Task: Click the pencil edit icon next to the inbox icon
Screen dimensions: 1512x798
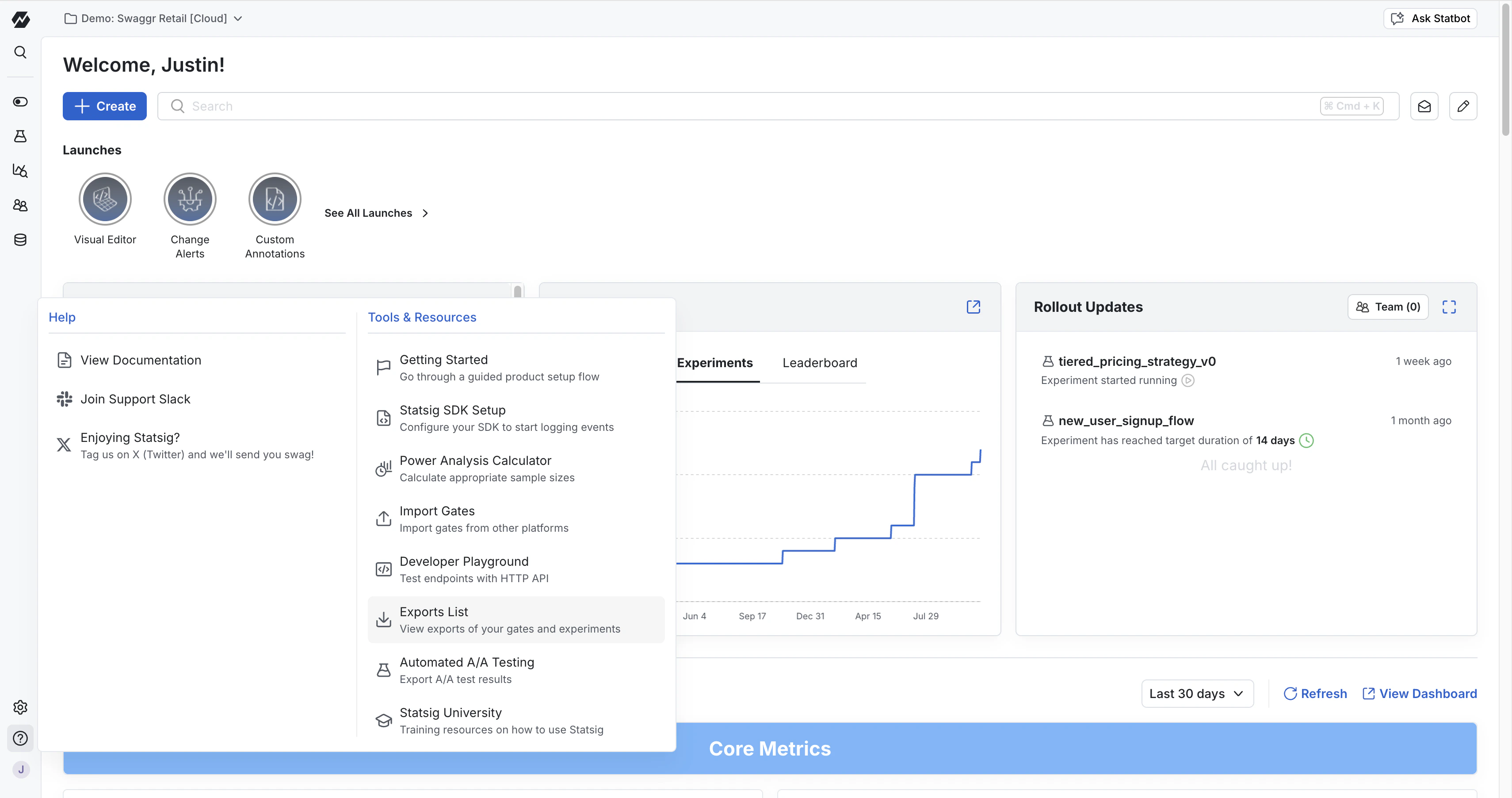Action: point(1463,106)
